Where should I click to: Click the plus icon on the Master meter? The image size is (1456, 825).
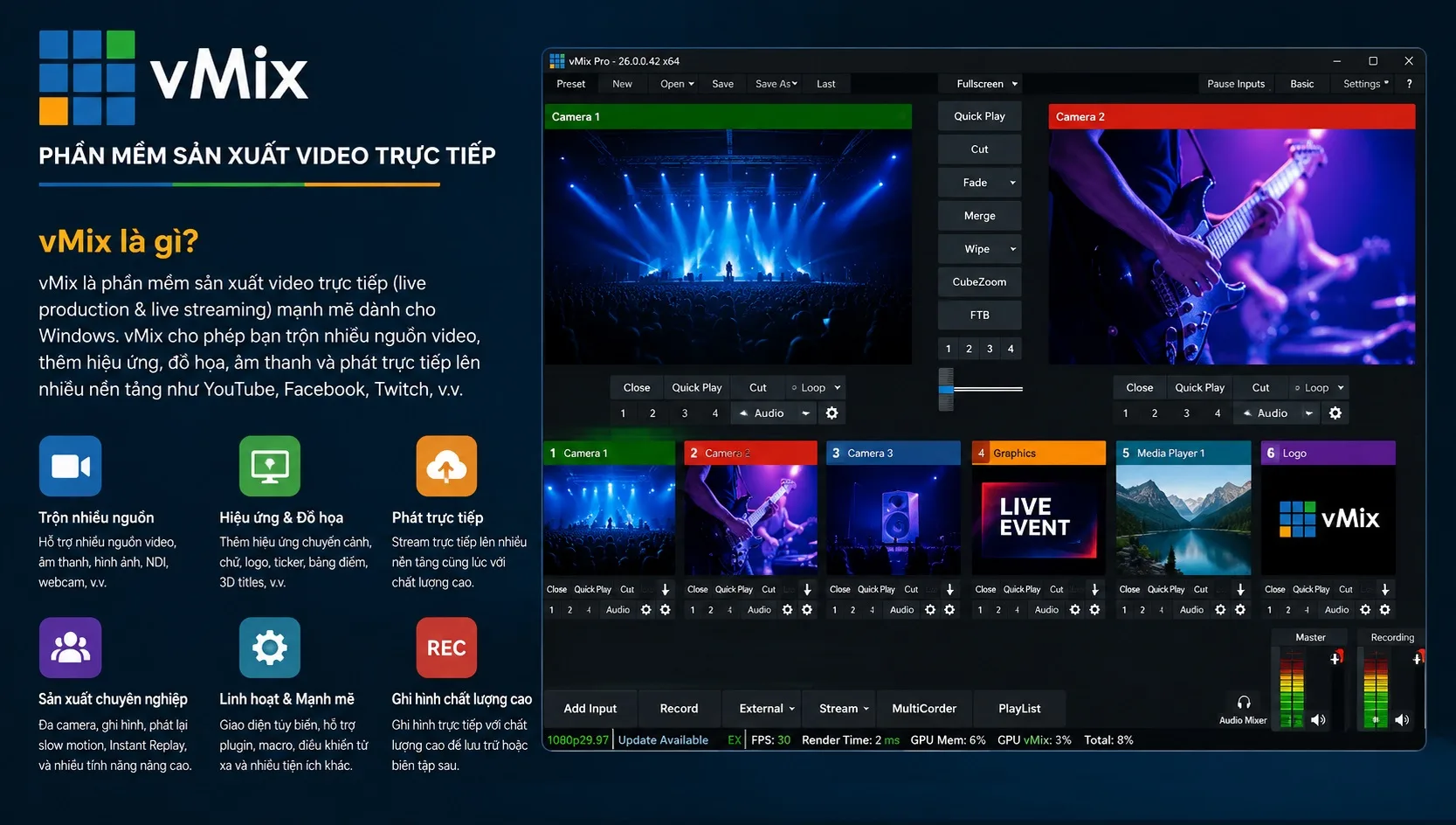1335,658
